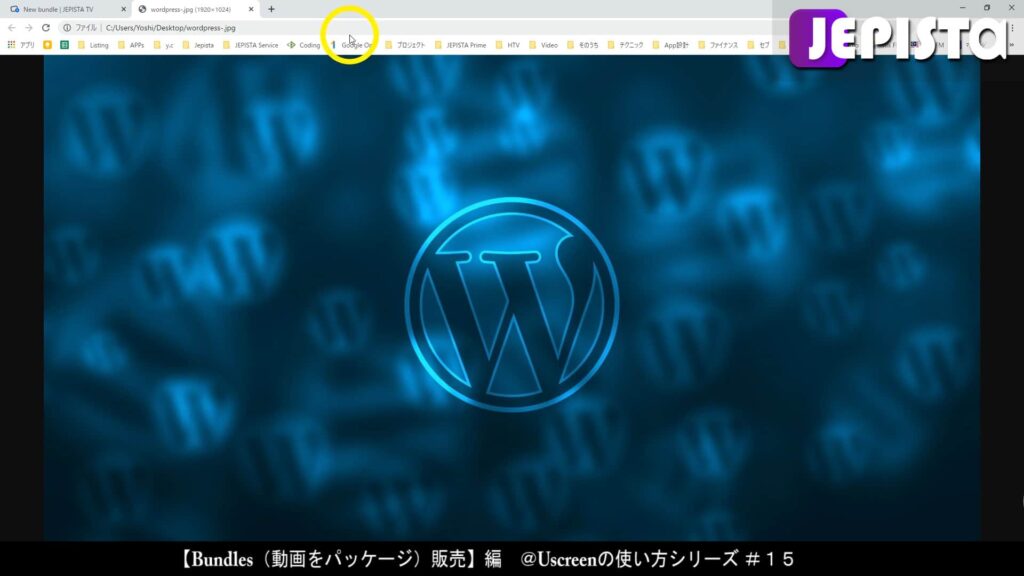1024x576 pixels.
Task: Open the Google bookmark
Action: click(351, 45)
